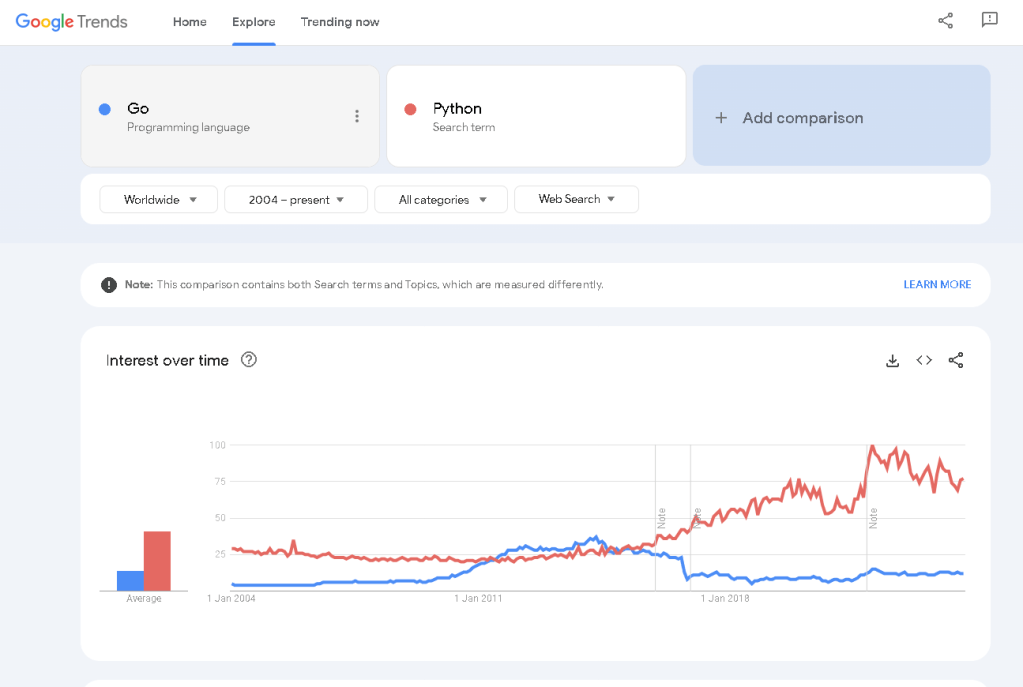Click 'Programming language' subtitle under Go

(x=189, y=127)
